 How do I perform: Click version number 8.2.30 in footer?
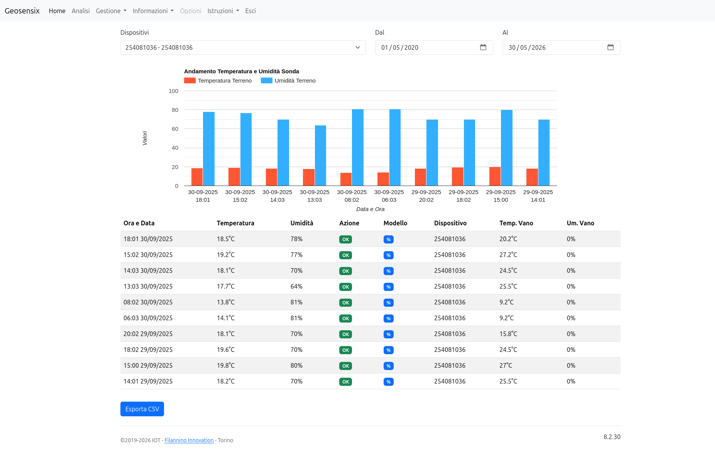612,437
